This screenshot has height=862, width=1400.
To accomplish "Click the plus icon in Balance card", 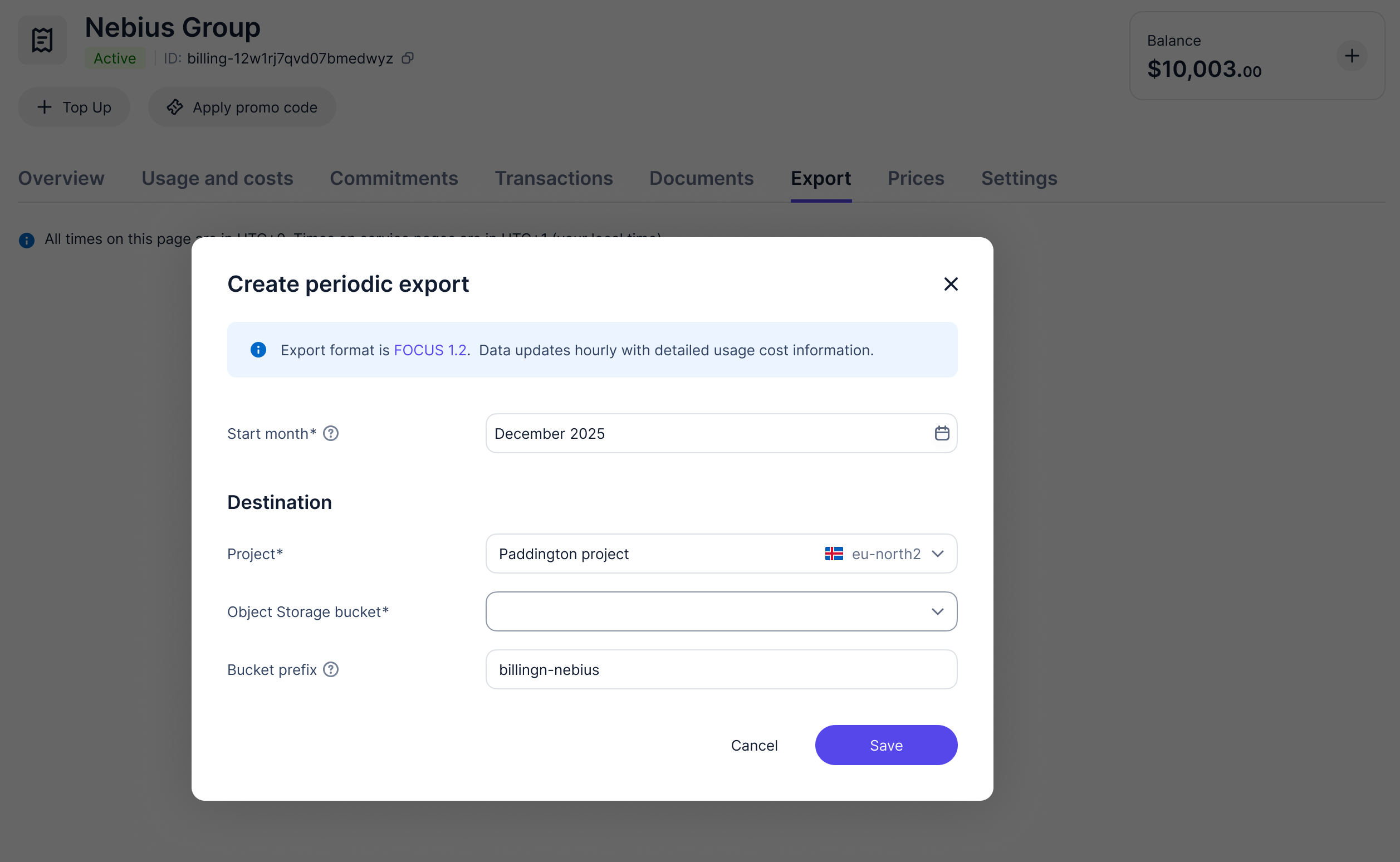I will coord(1352,56).
